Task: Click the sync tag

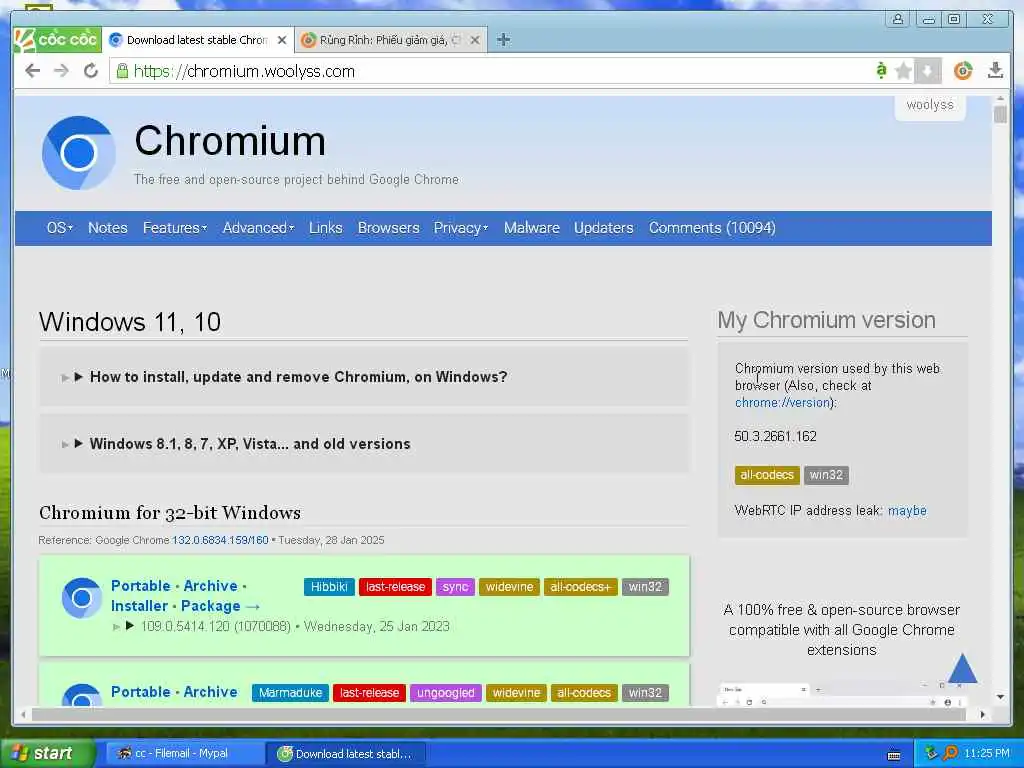Action: pyautogui.click(x=455, y=586)
